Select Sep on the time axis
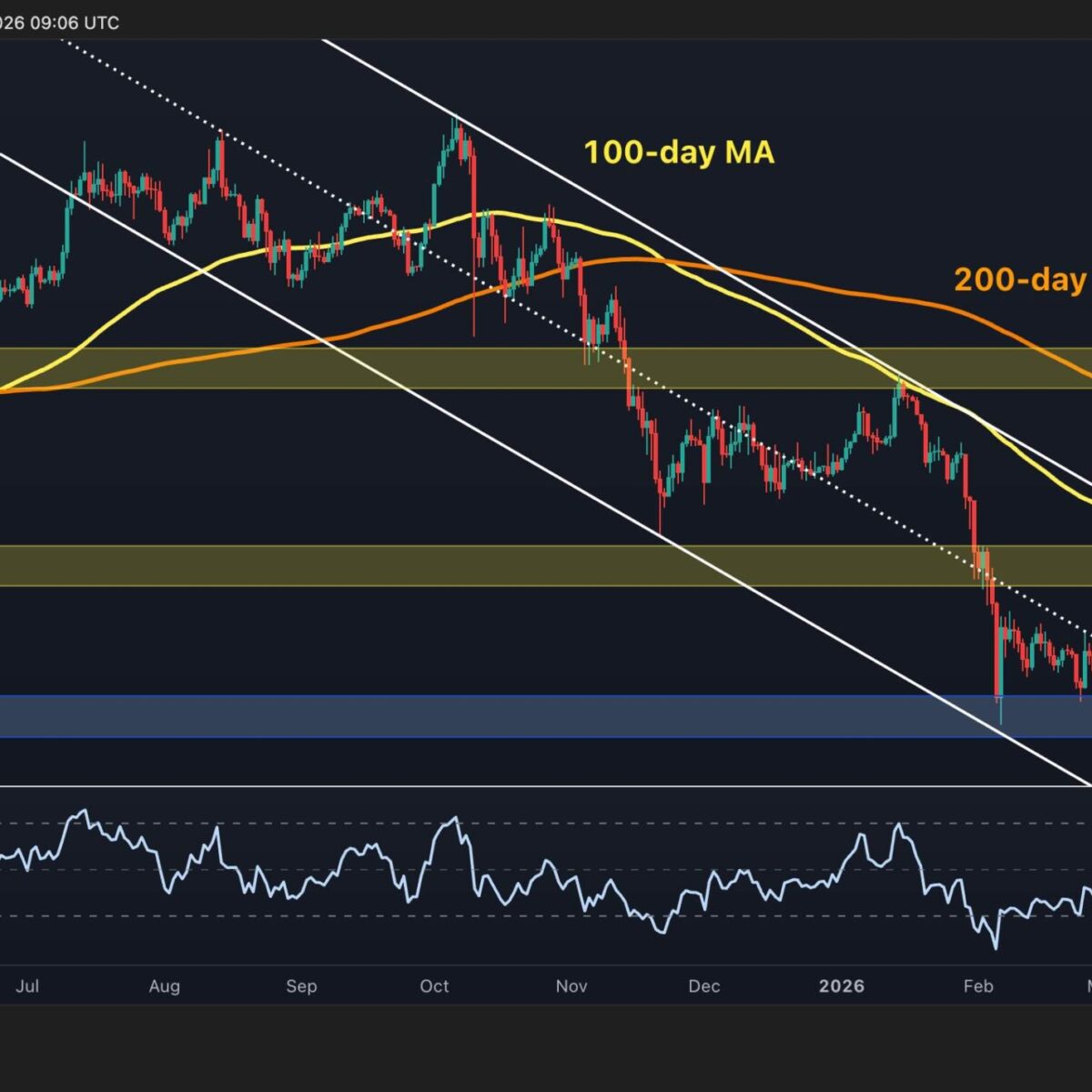 (300, 986)
